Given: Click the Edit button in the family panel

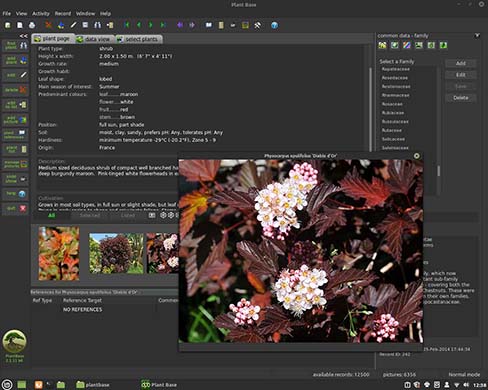Looking at the screenshot, I should pyautogui.click(x=461, y=75).
